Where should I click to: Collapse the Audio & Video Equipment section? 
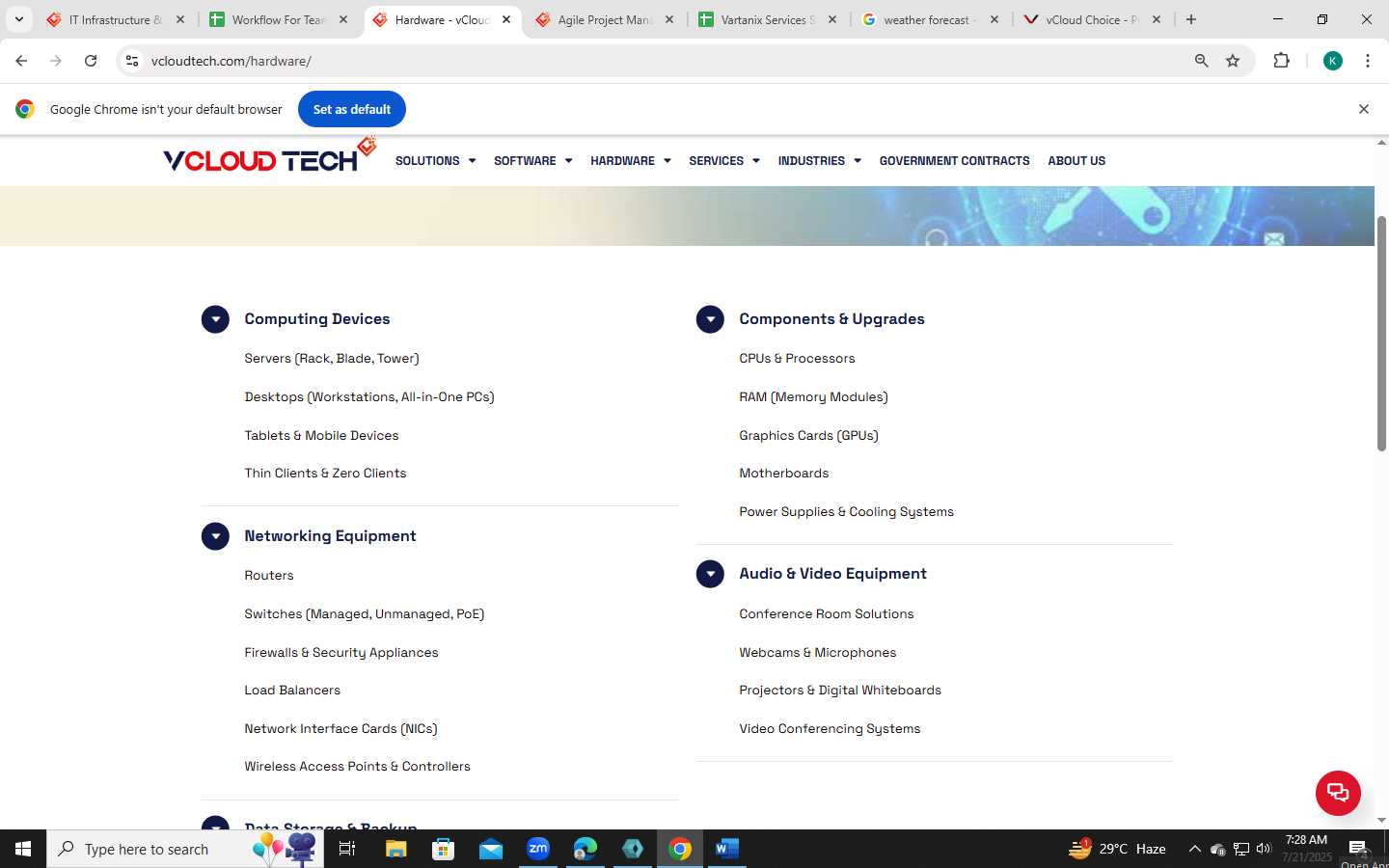(x=710, y=574)
